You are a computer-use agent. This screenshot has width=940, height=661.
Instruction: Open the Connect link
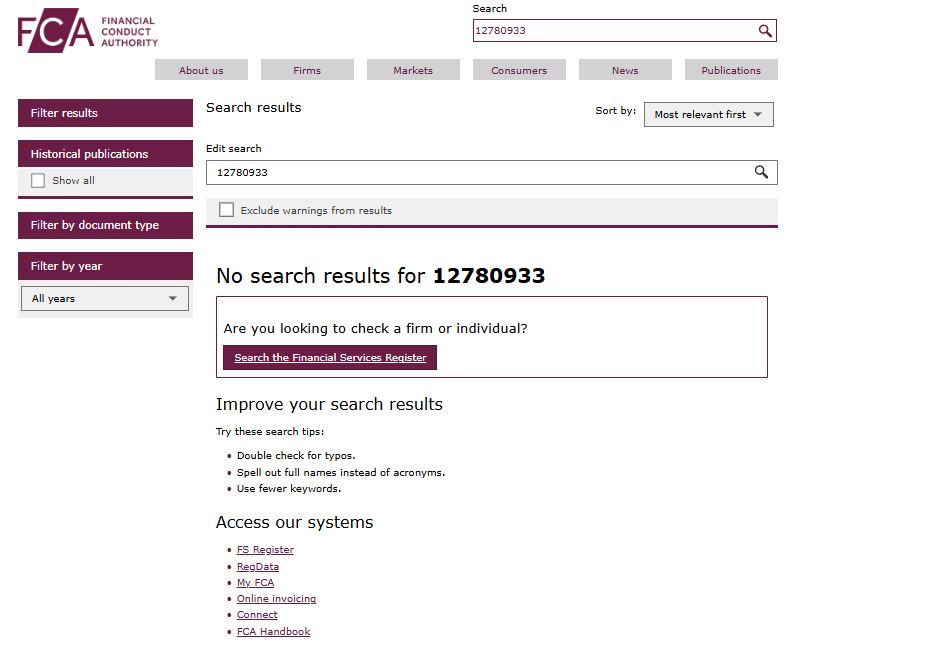(257, 615)
